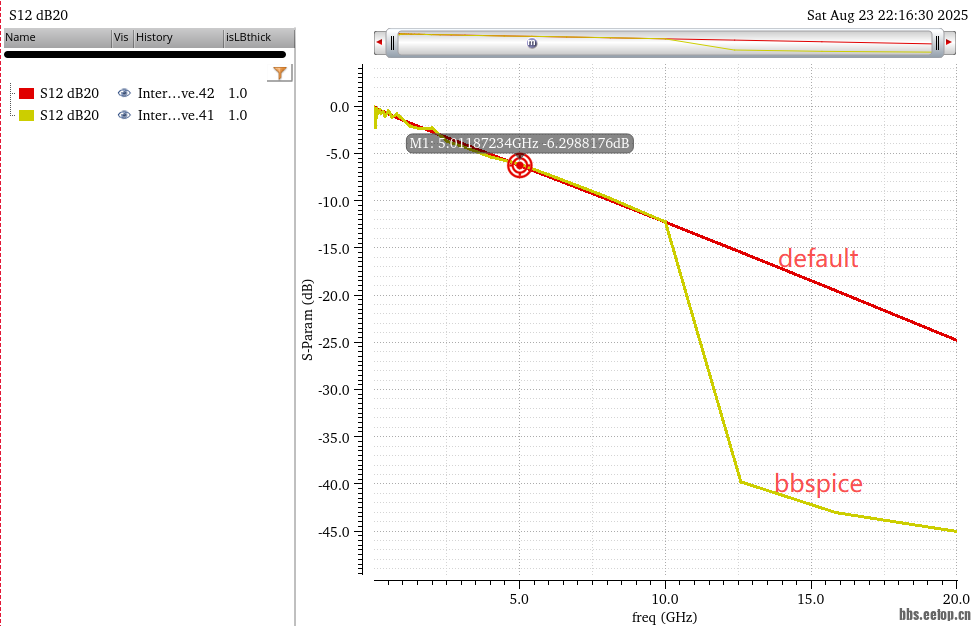Click the History column header

click(x=179, y=37)
